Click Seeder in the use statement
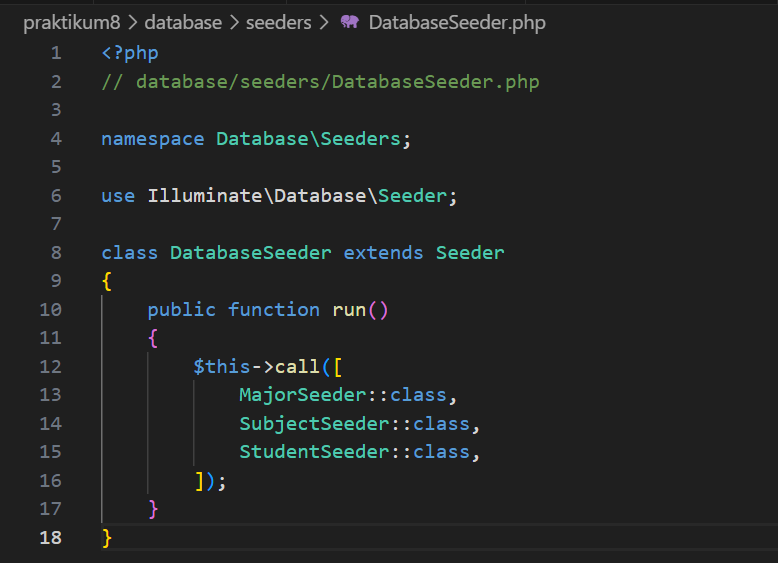 click(x=413, y=196)
